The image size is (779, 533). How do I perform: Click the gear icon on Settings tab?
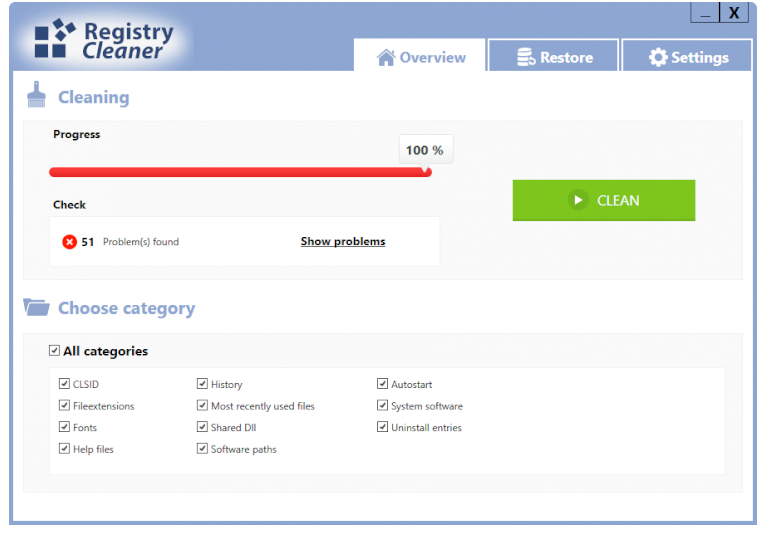click(658, 58)
